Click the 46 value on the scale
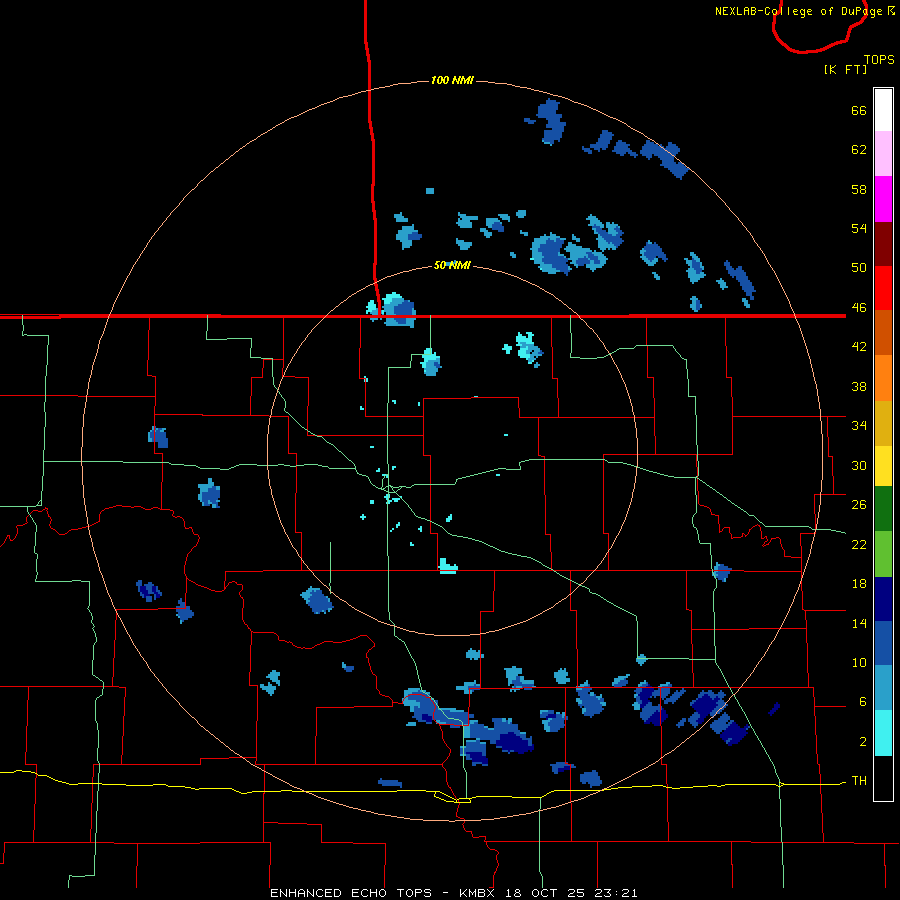The height and width of the screenshot is (900, 900). point(859,308)
